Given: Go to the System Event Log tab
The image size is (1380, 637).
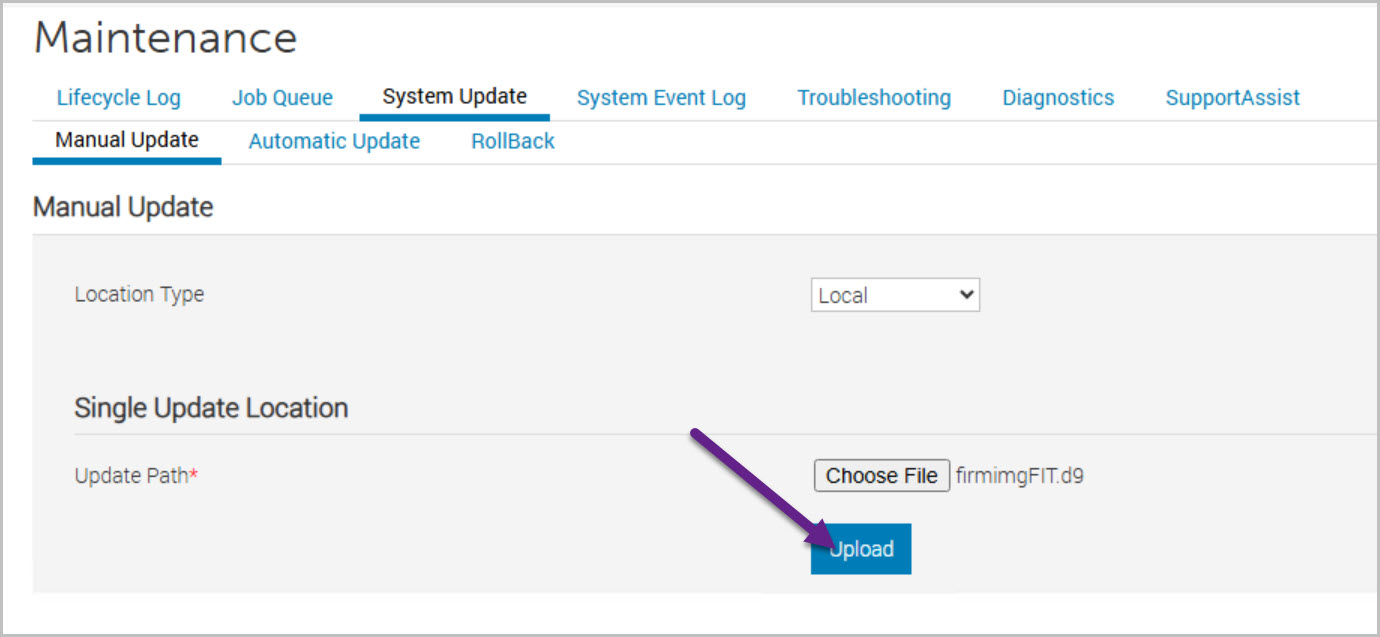Looking at the screenshot, I should click(x=661, y=98).
